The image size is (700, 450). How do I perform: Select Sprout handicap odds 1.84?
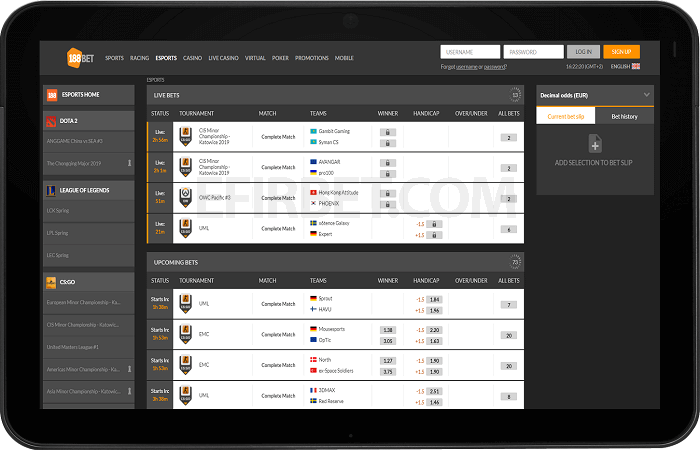(434, 300)
